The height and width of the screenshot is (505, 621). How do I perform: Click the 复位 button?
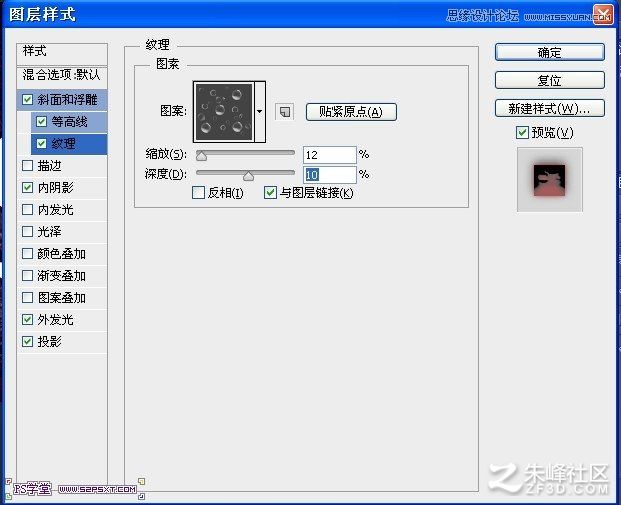(x=550, y=80)
